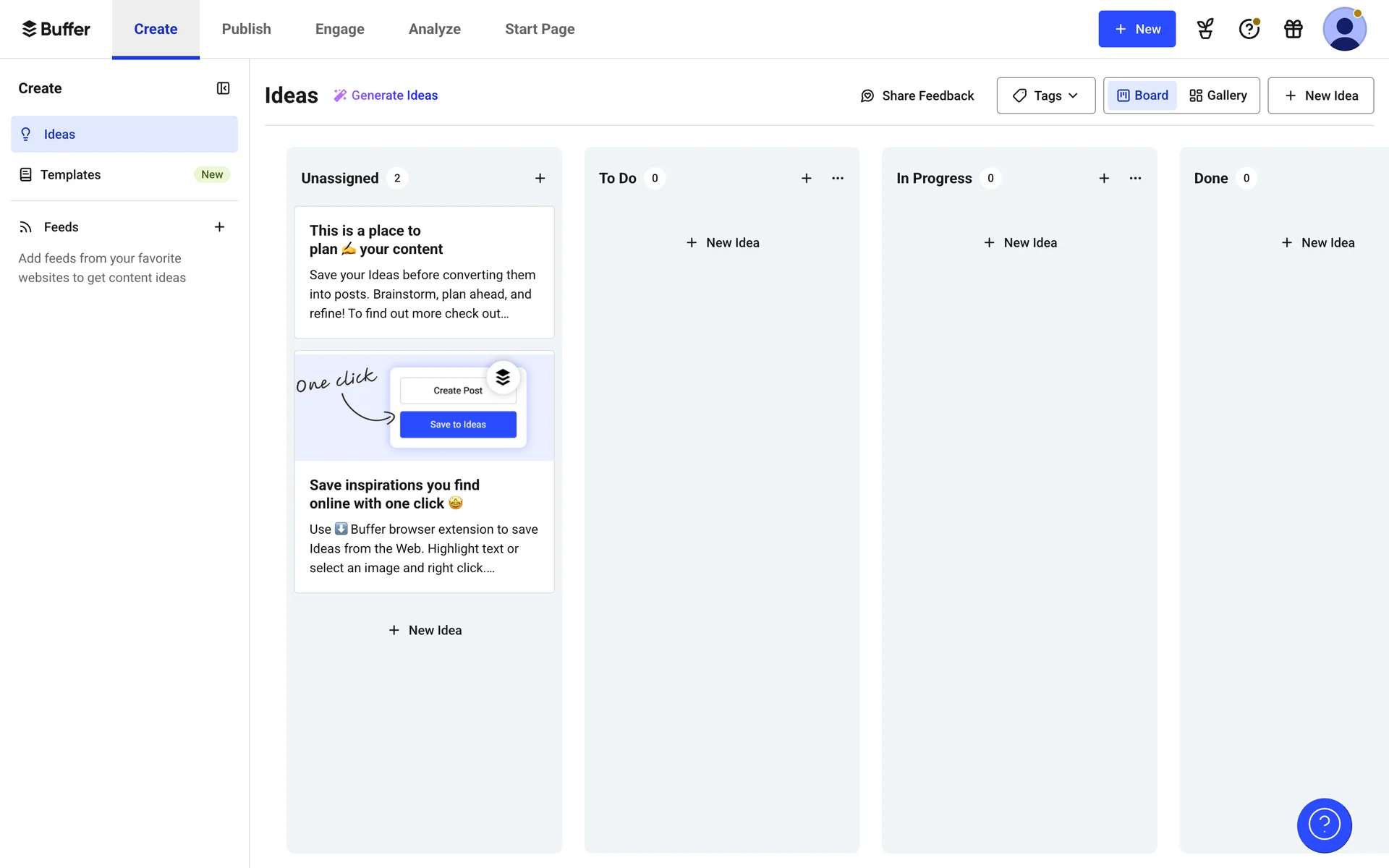
Task: Open In Progress column more options
Action: click(x=1135, y=178)
